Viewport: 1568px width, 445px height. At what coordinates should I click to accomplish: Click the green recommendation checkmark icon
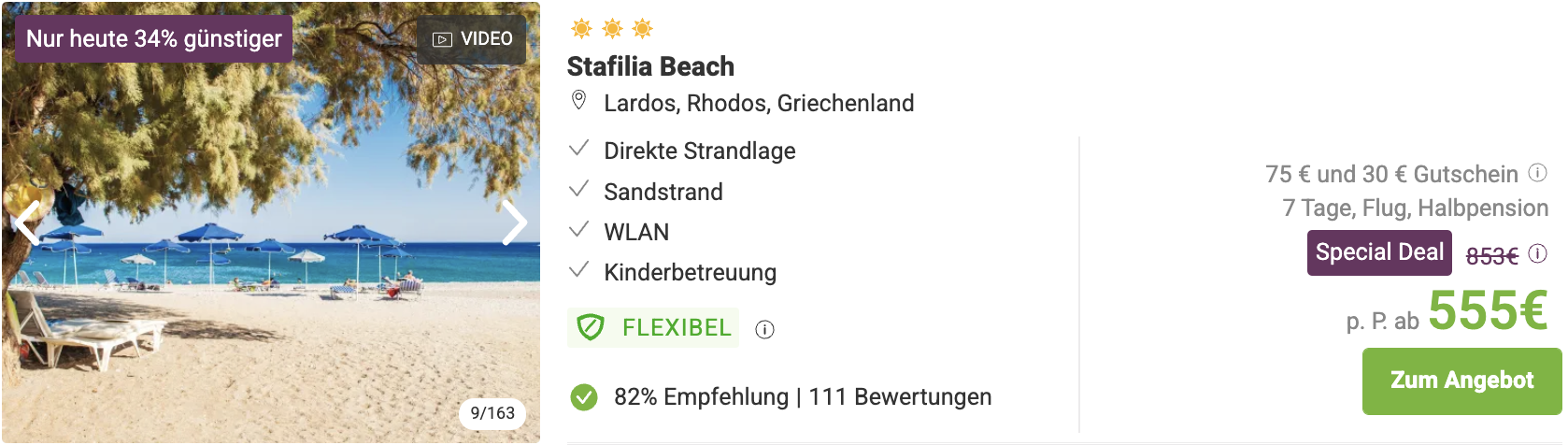pos(584,397)
